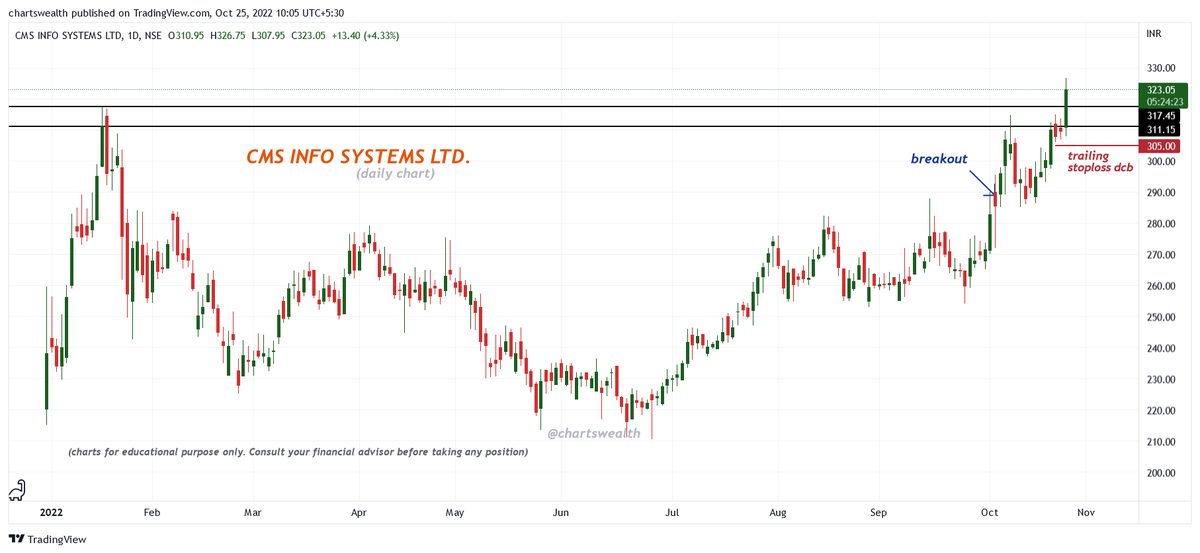This screenshot has height=553, width=1200.
Task: Click the 250.00 price axis label
Action: click(x=1160, y=317)
